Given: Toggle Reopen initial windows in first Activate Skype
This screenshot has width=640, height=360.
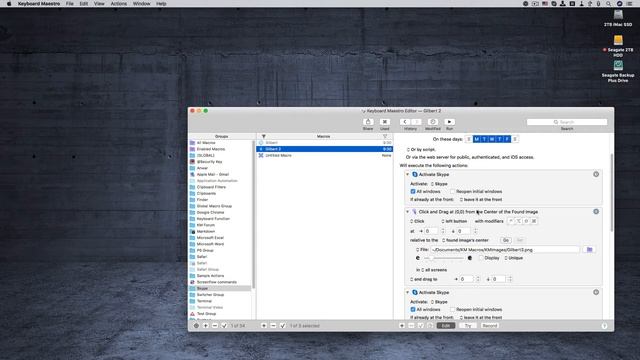Looking at the screenshot, I should [452, 191].
